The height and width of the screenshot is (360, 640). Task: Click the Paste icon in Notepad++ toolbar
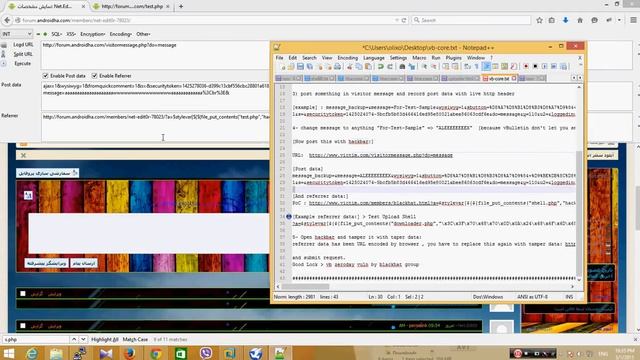point(369,67)
